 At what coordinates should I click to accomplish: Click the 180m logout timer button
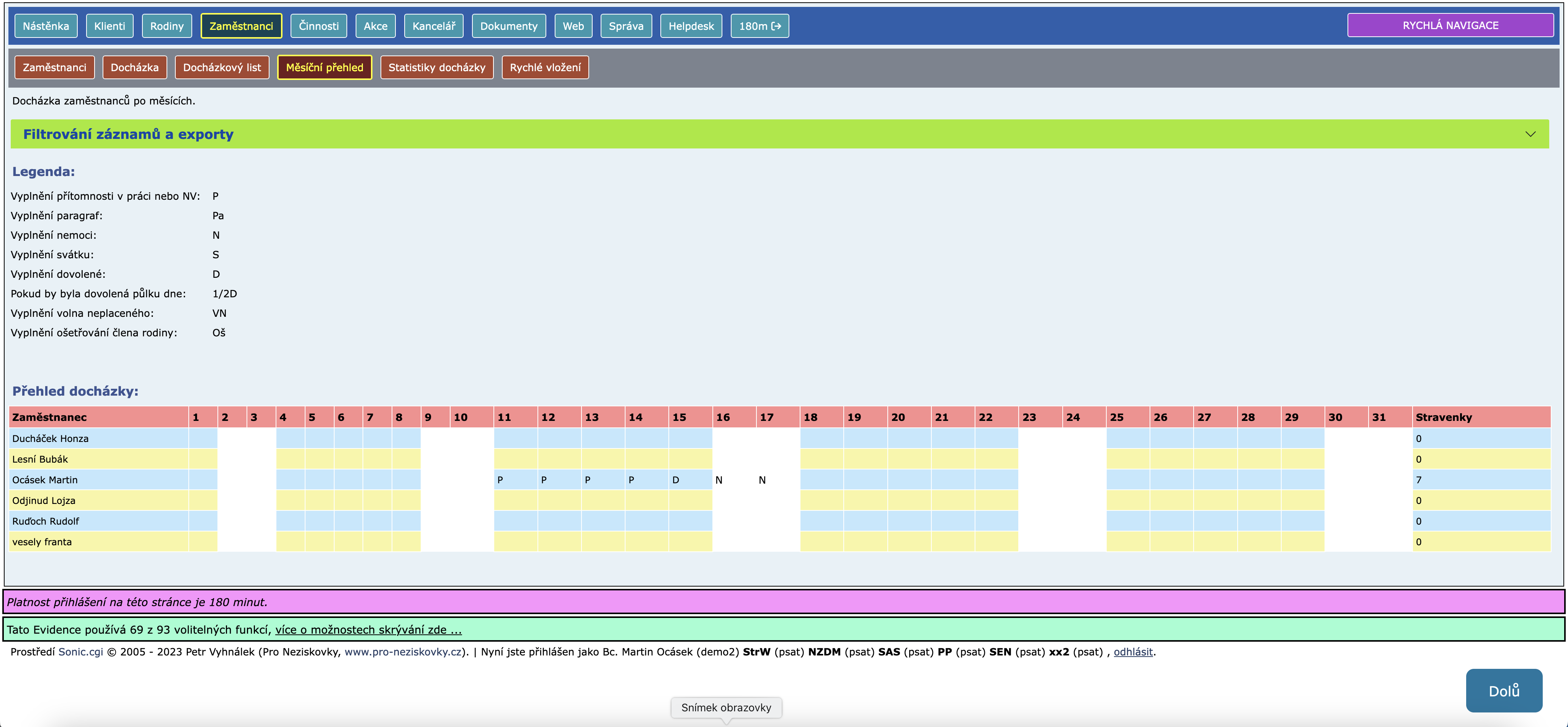[x=759, y=26]
